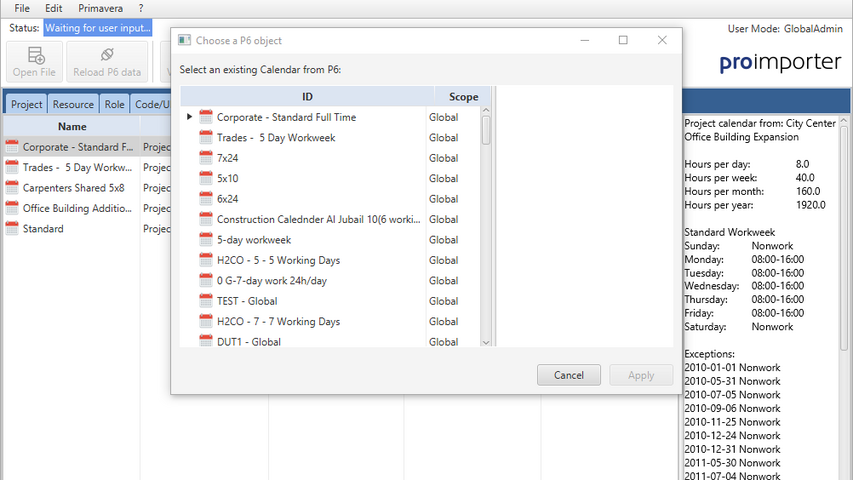Click the calendar icon beside 7x24

pyautogui.click(x=207, y=158)
